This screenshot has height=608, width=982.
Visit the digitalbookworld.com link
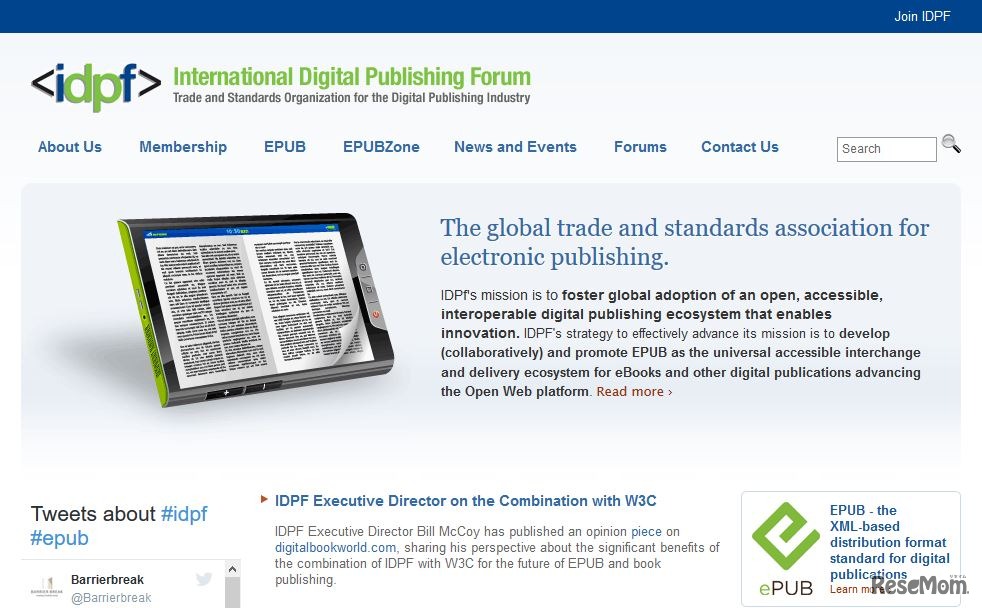335,547
